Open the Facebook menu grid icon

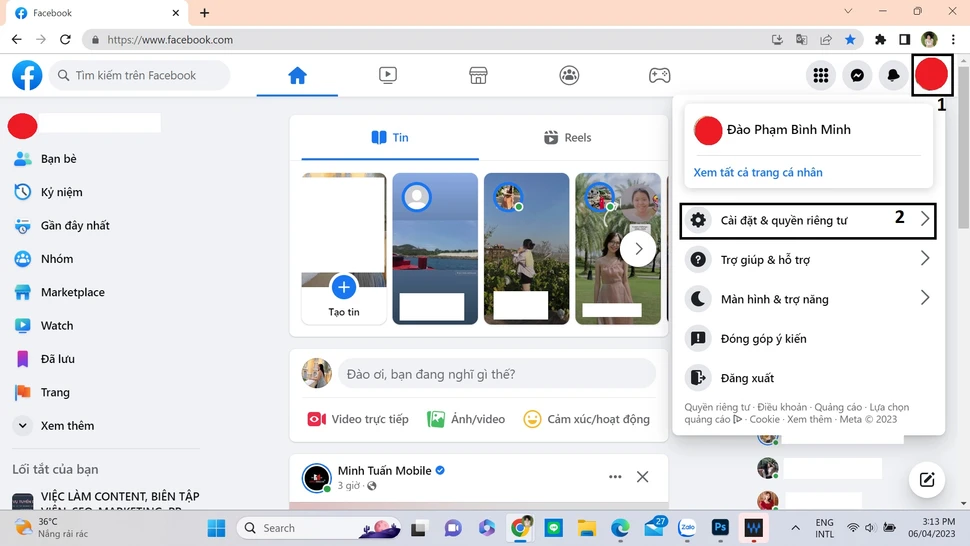[821, 75]
